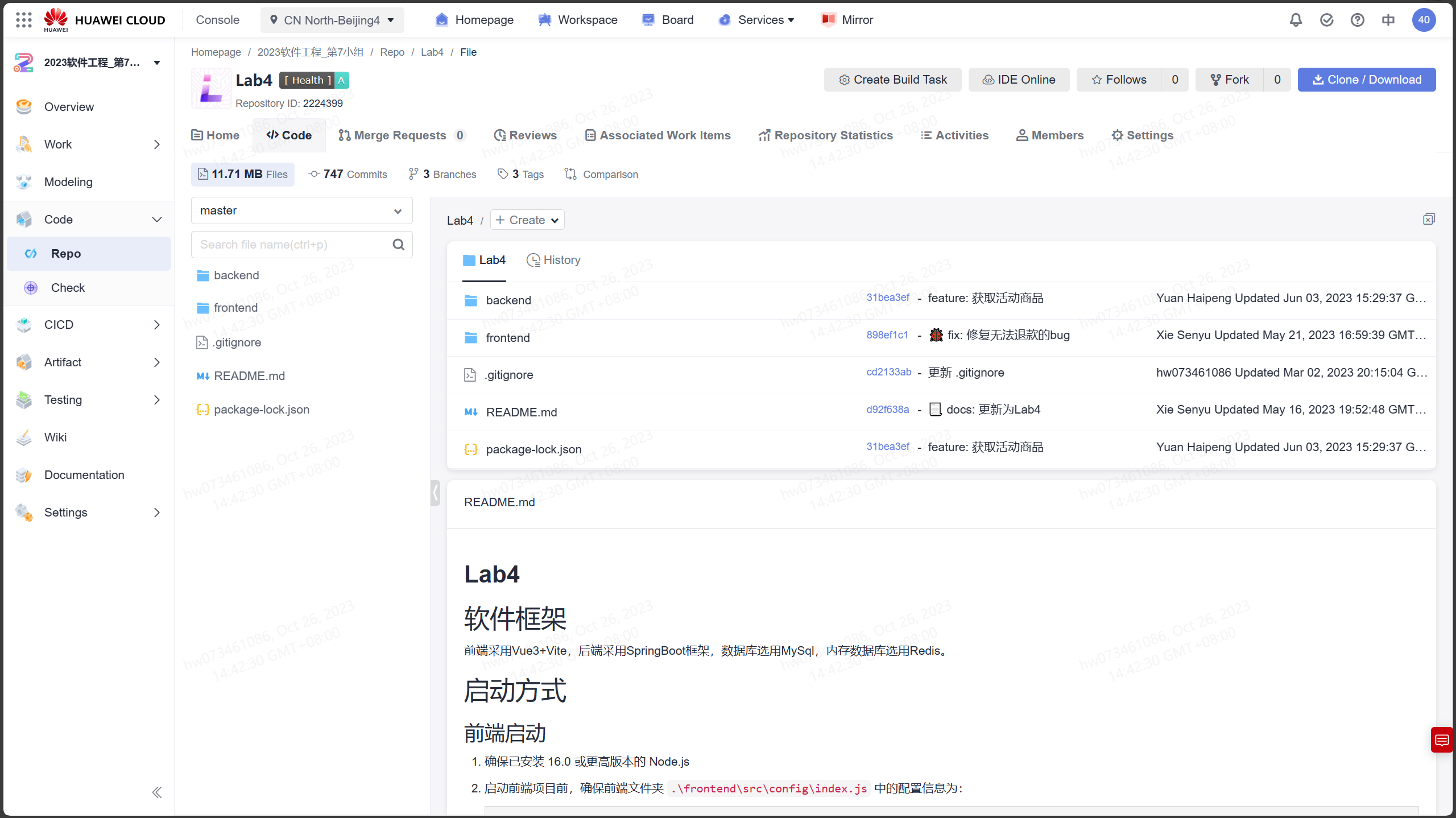Toggle Follows star for this repository
Image resolution: width=1456 pixels, height=818 pixels.
[x=1119, y=80]
